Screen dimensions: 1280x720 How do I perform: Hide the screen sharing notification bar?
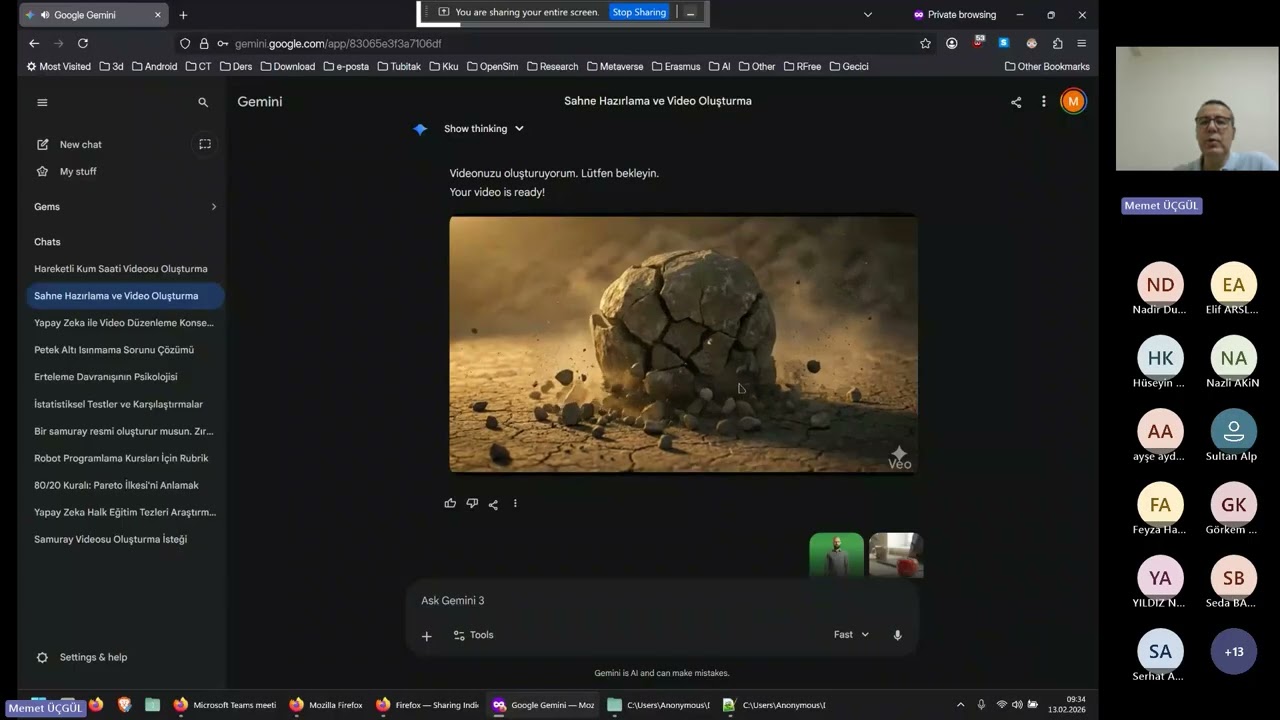[x=690, y=12]
